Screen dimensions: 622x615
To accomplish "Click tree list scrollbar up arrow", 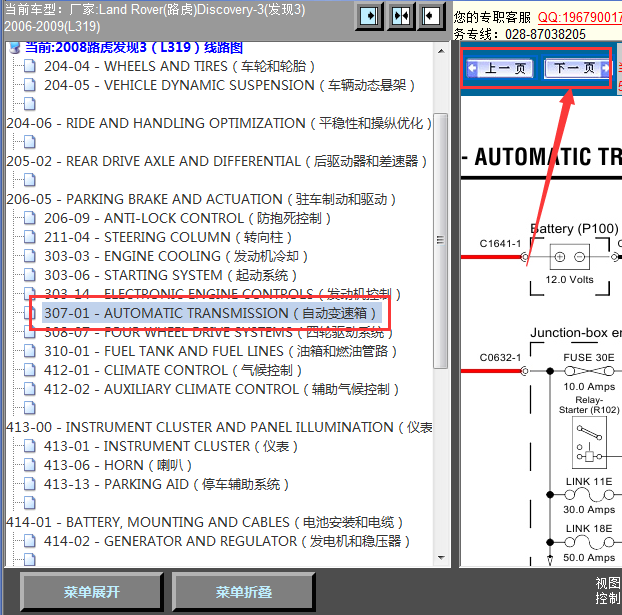I will 441,51.
